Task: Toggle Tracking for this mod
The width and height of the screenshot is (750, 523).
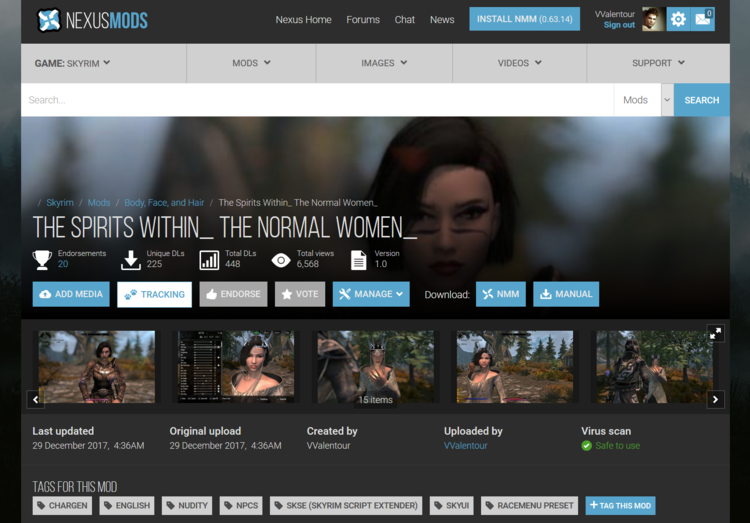Action: pyautogui.click(x=154, y=294)
